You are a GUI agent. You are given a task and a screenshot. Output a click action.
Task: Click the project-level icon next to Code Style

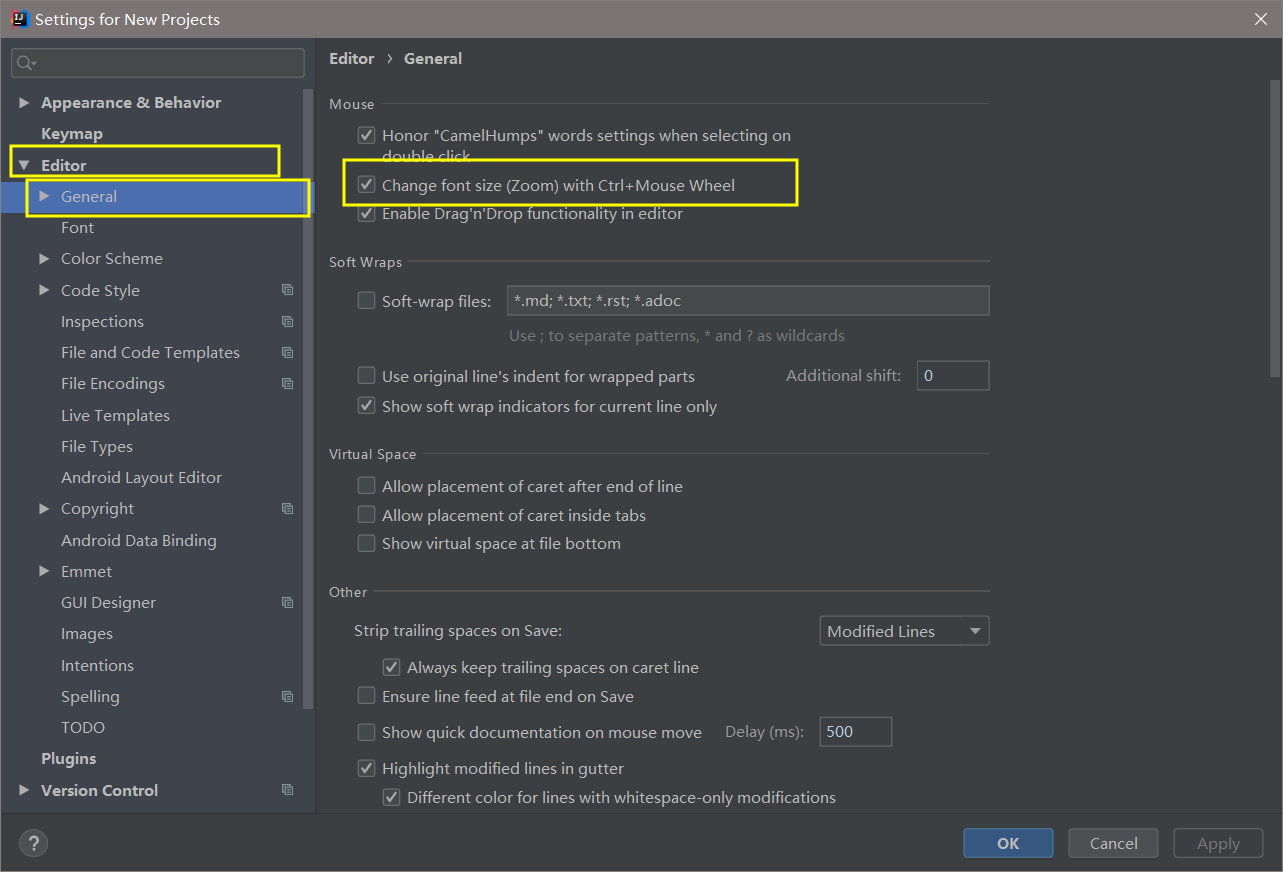click(288, 290)
